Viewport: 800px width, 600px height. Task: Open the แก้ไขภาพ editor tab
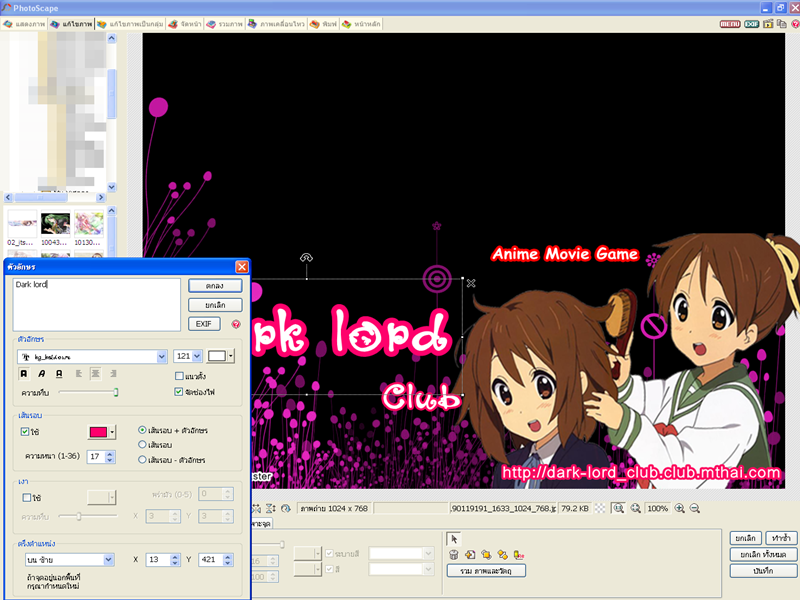[x=71, y=24]
